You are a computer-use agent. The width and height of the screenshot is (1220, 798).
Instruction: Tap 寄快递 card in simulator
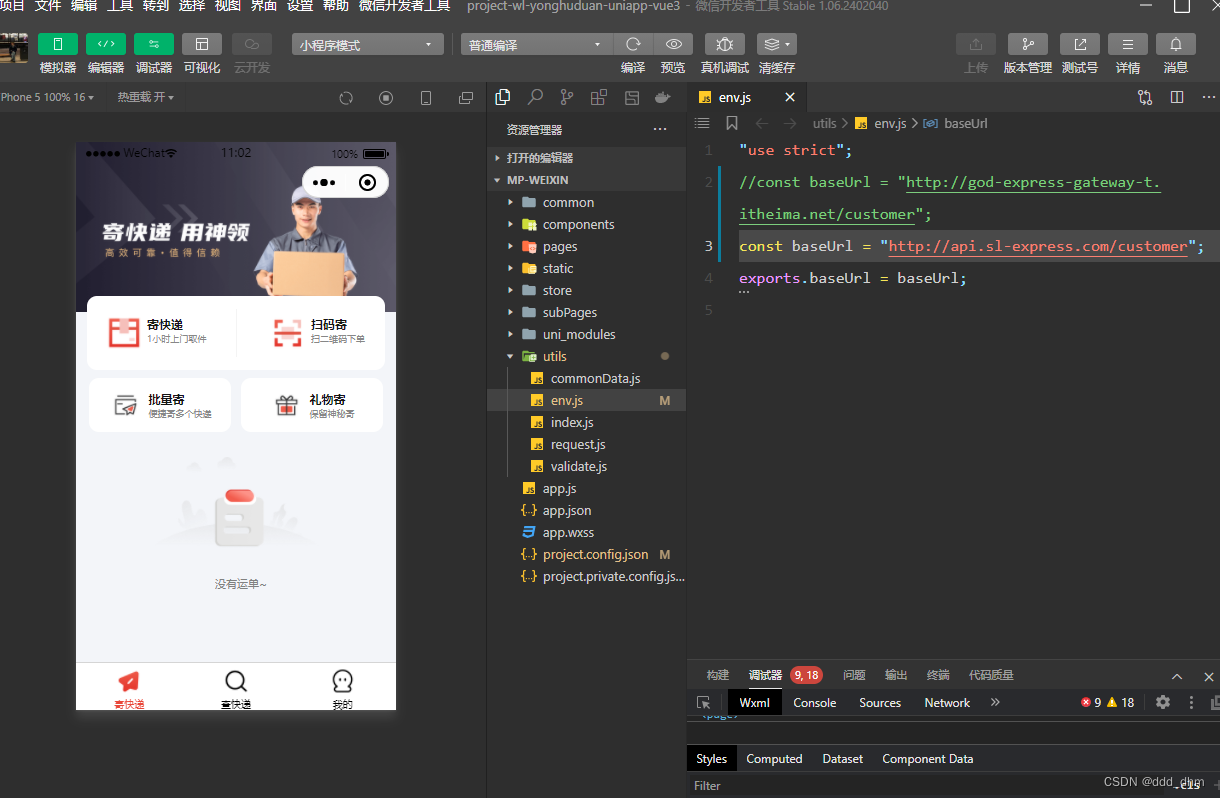162,332
